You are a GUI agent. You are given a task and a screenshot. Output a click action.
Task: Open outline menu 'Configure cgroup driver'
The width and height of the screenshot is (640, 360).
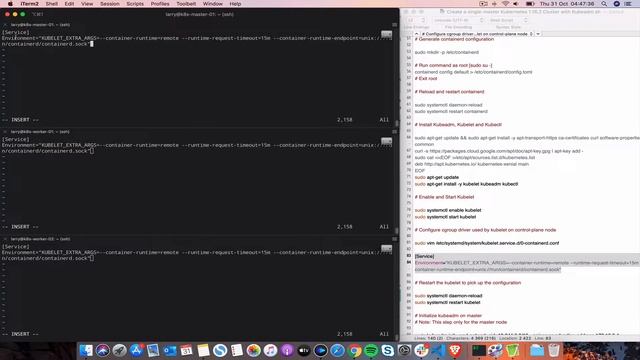477,34
